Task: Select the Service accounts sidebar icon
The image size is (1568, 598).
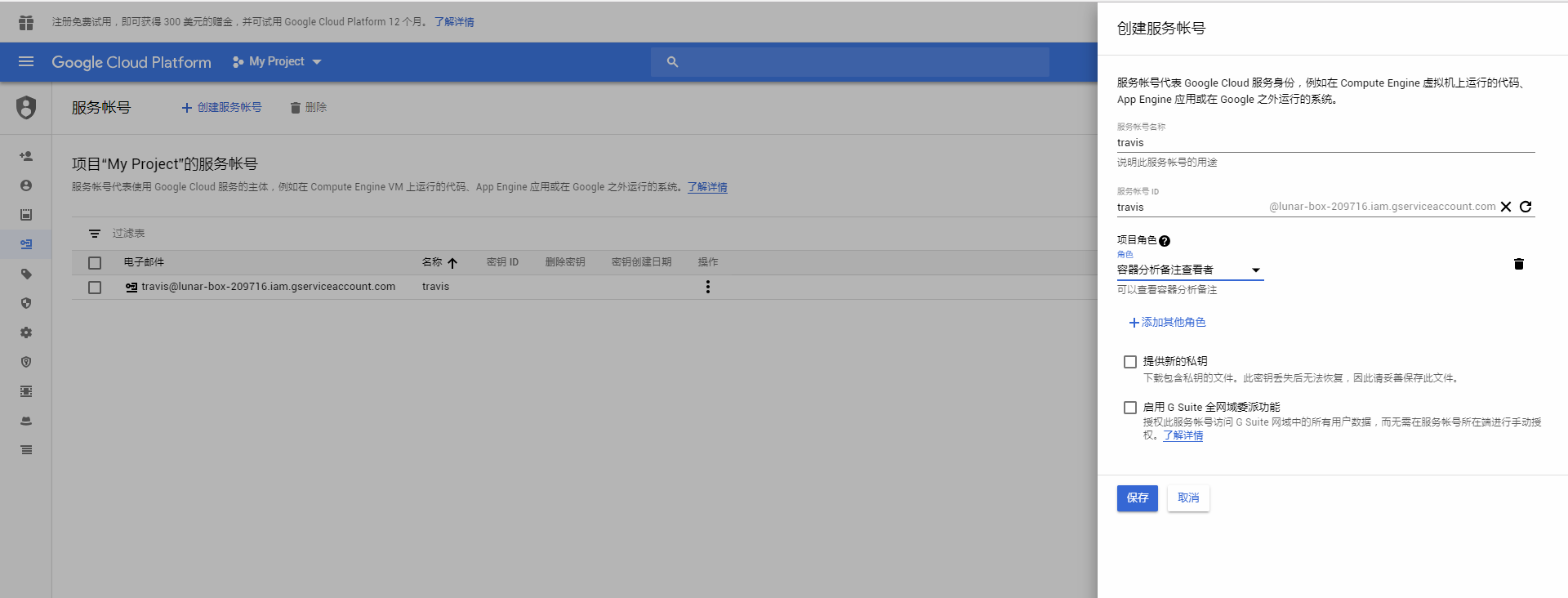Action: coord(26,244)
